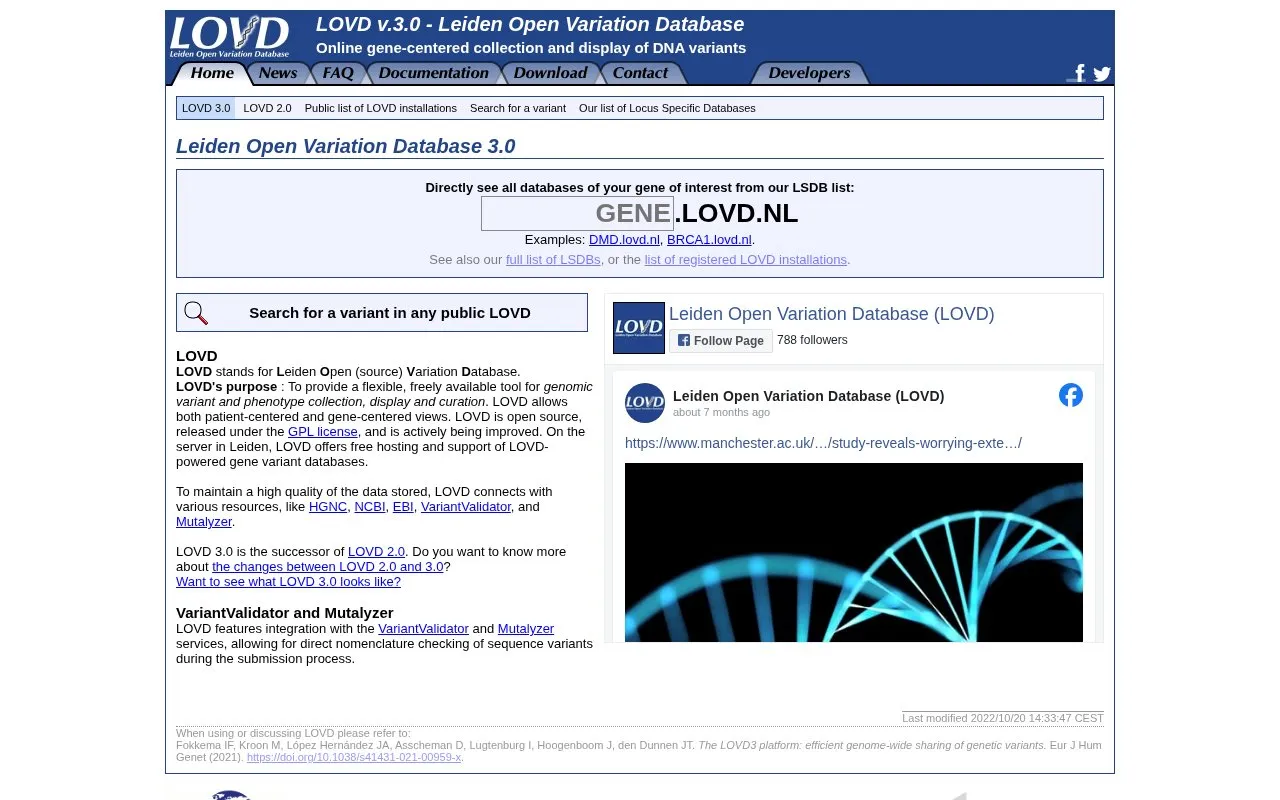1280x800 pixels.
Task: Open the Developers tab
Action: [809, 73]
